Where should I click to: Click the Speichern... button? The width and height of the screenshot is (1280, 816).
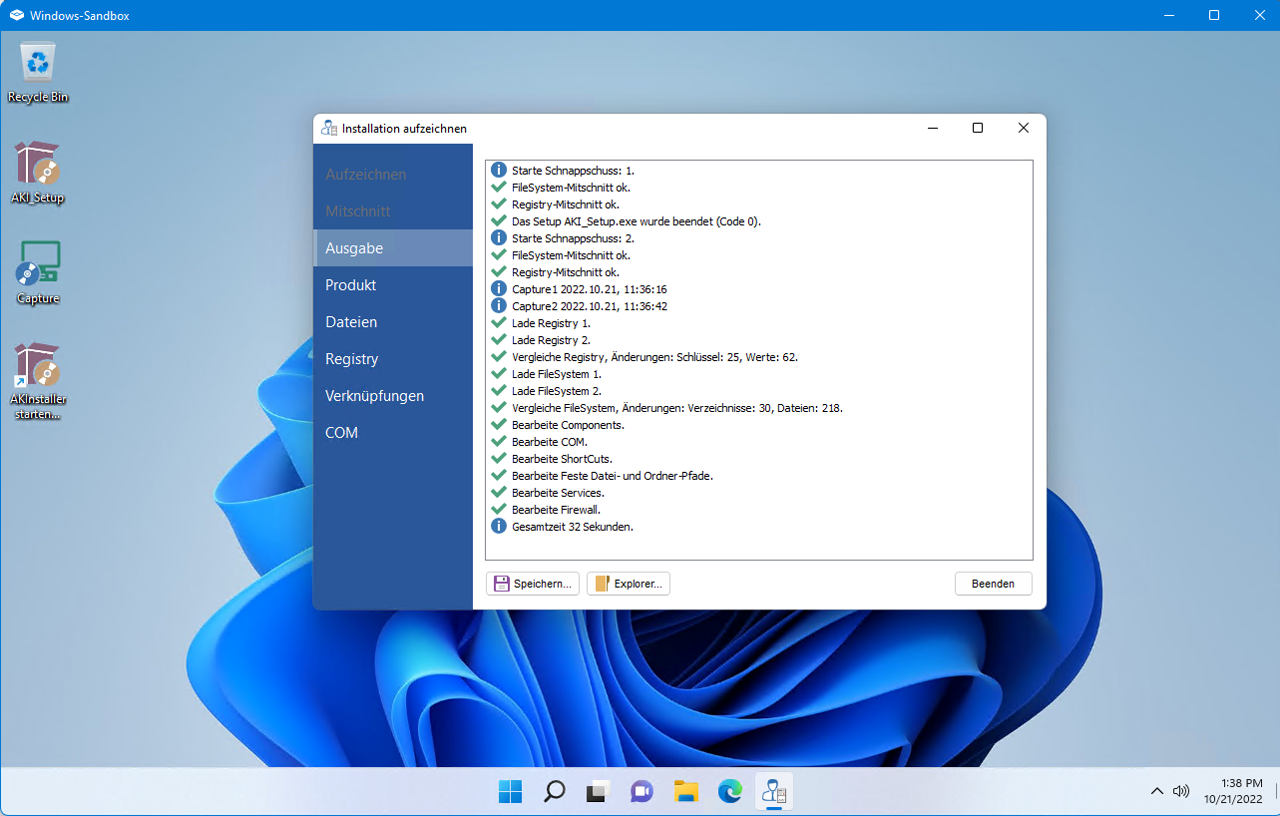coord(533,584)
